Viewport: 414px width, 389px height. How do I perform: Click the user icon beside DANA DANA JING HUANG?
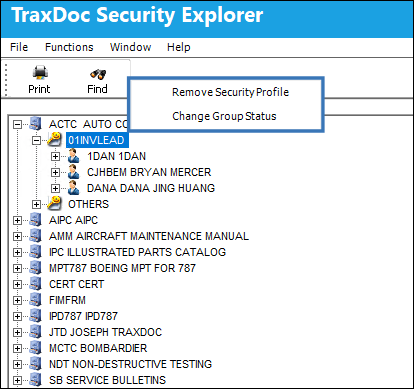point(74,188)
